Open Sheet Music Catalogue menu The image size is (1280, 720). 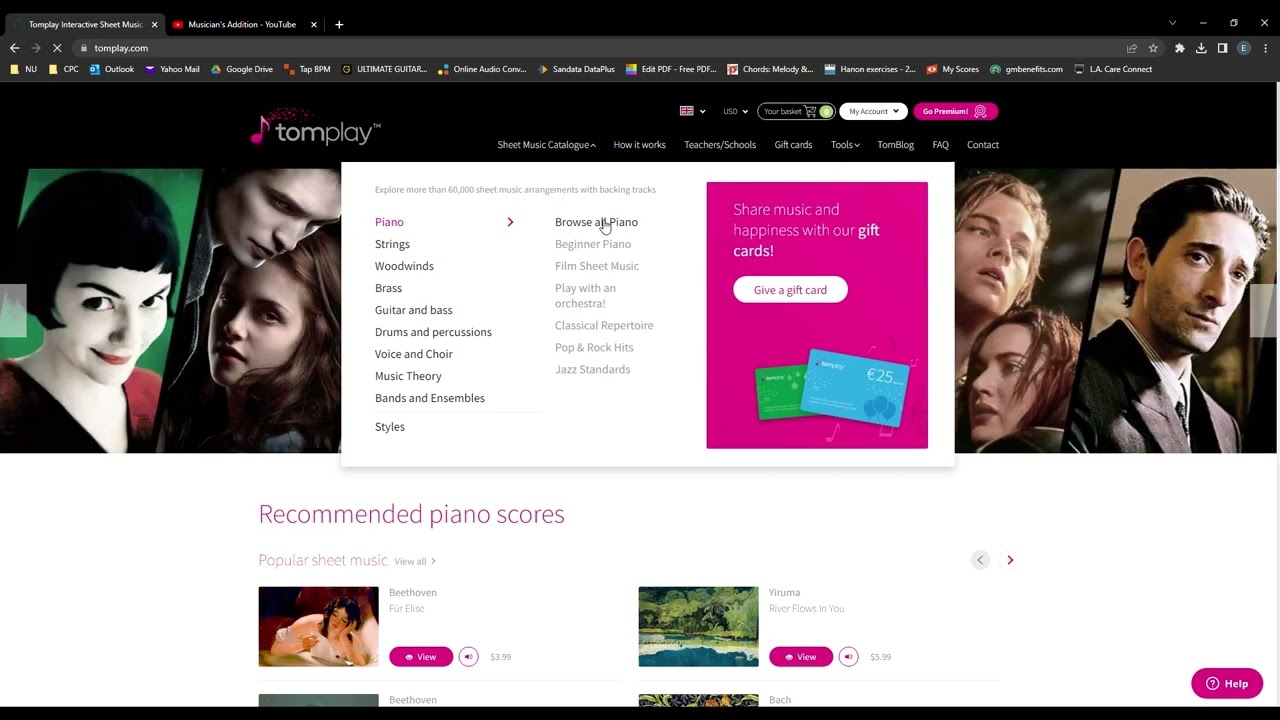[x=546, y=145]
